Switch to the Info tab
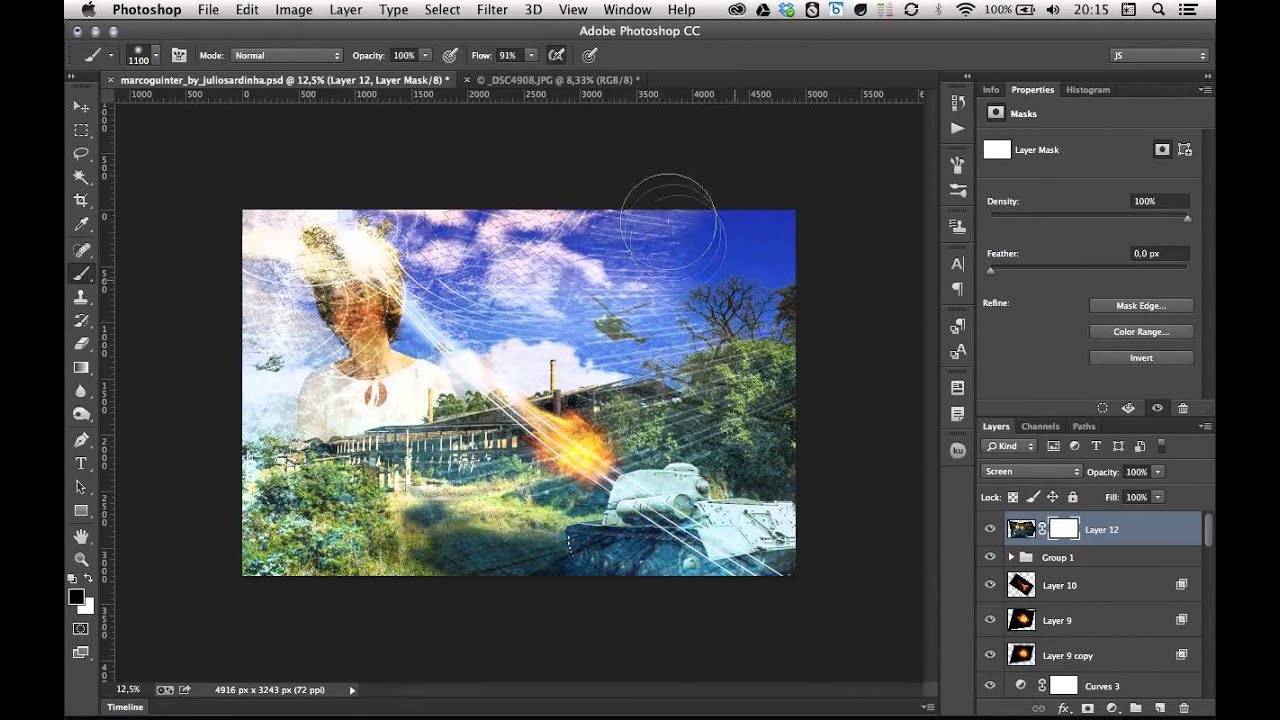 (x=991, y=89)
